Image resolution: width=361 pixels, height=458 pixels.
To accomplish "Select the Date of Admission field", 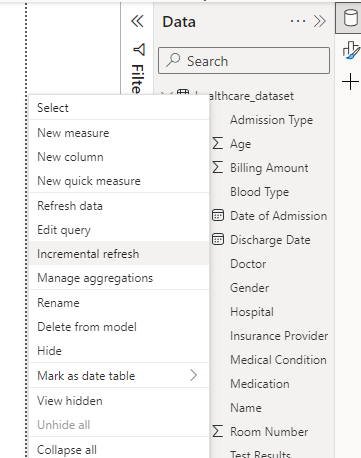I will tap(278, 216).
